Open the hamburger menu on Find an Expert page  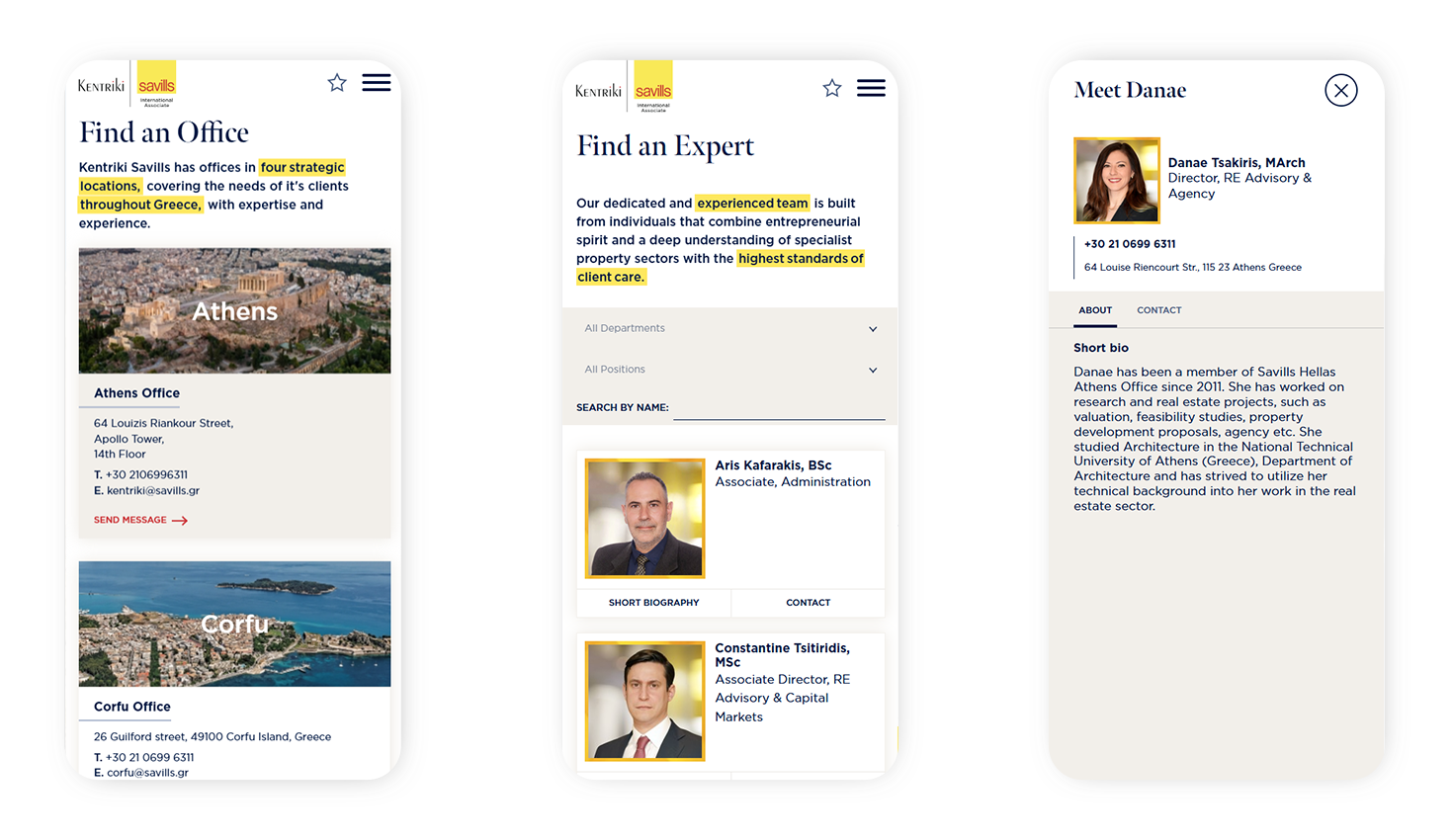(x=871, y=88)
